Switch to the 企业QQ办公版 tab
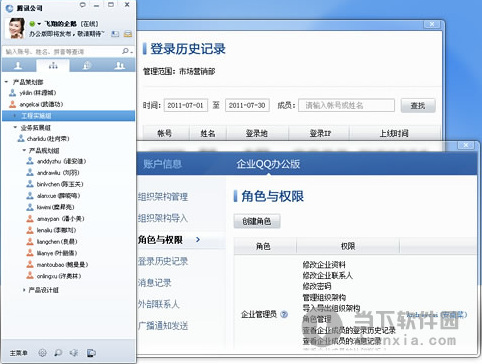This screenshot has height=364, width=482. 268,164
